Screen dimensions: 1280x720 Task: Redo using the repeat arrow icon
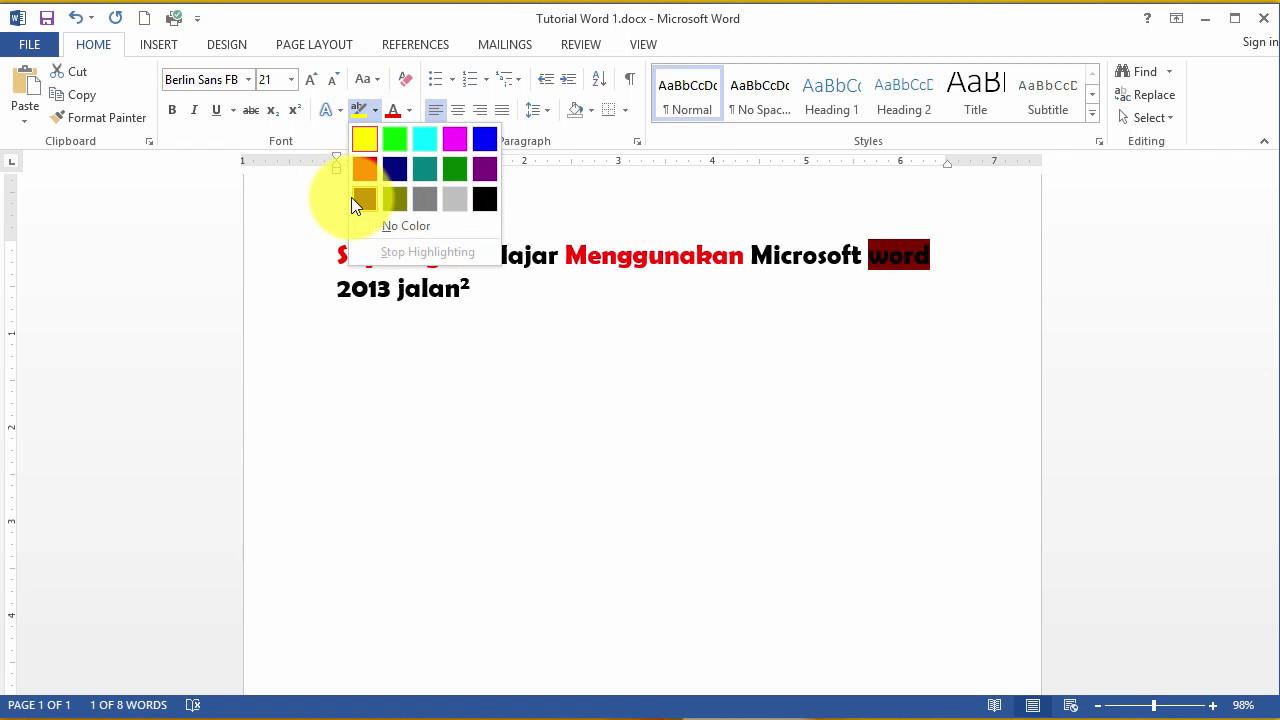115,18
